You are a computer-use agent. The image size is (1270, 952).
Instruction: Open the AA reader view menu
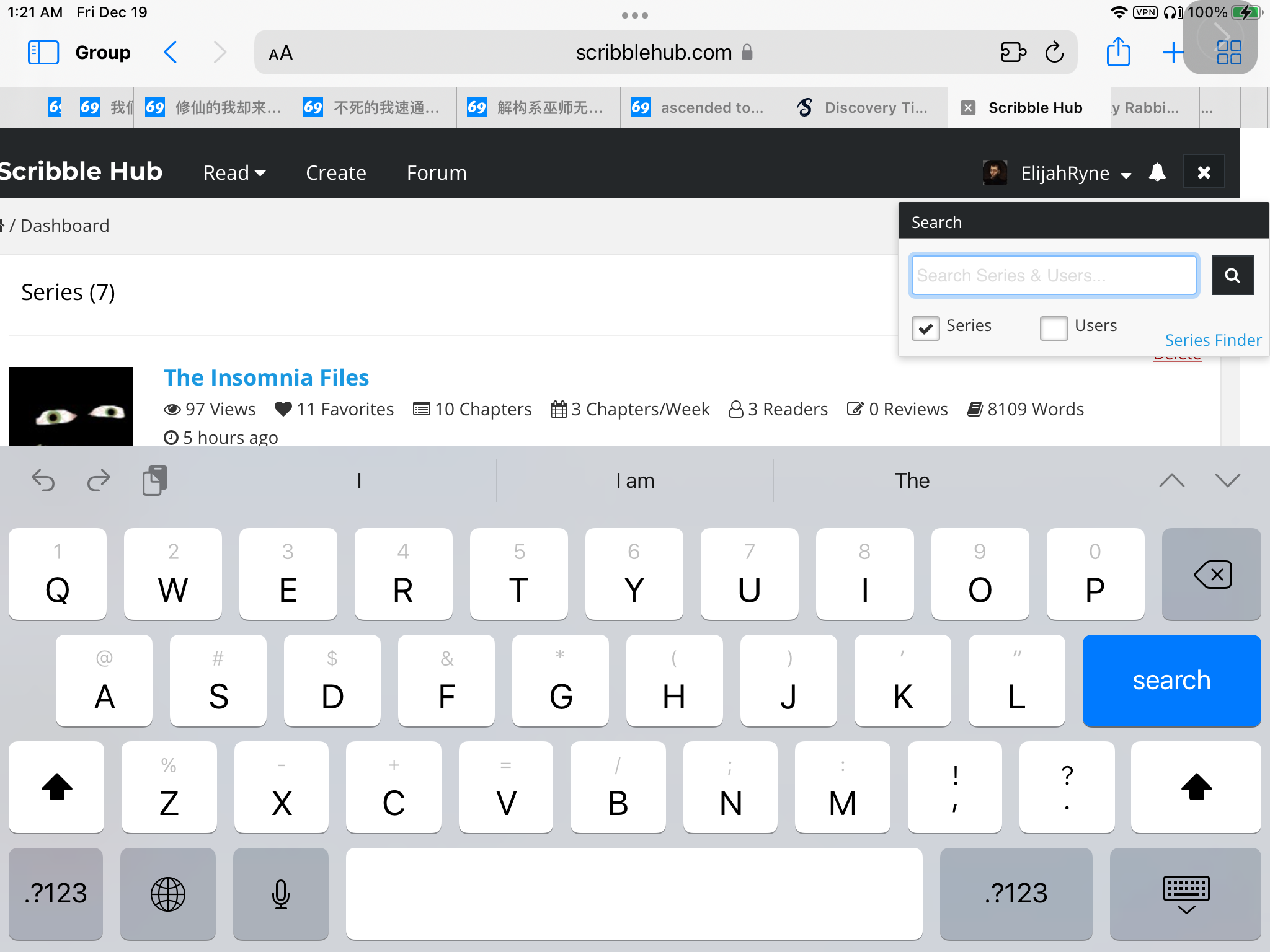280,53
